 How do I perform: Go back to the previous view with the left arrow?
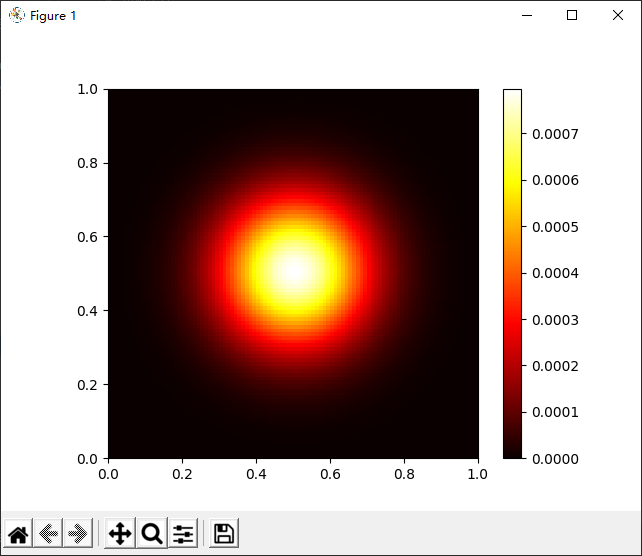(x=48, y=533)
